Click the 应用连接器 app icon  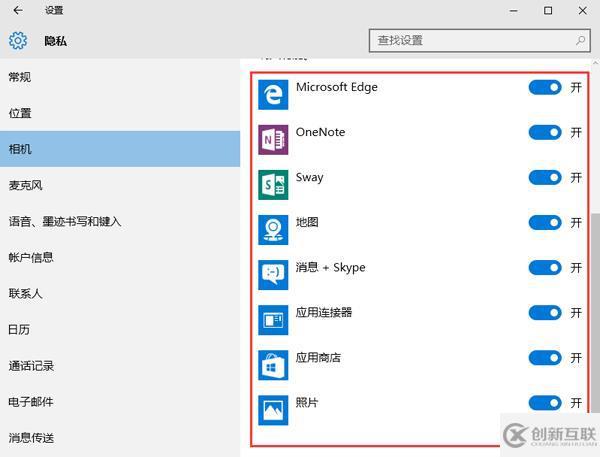(273, 320)
